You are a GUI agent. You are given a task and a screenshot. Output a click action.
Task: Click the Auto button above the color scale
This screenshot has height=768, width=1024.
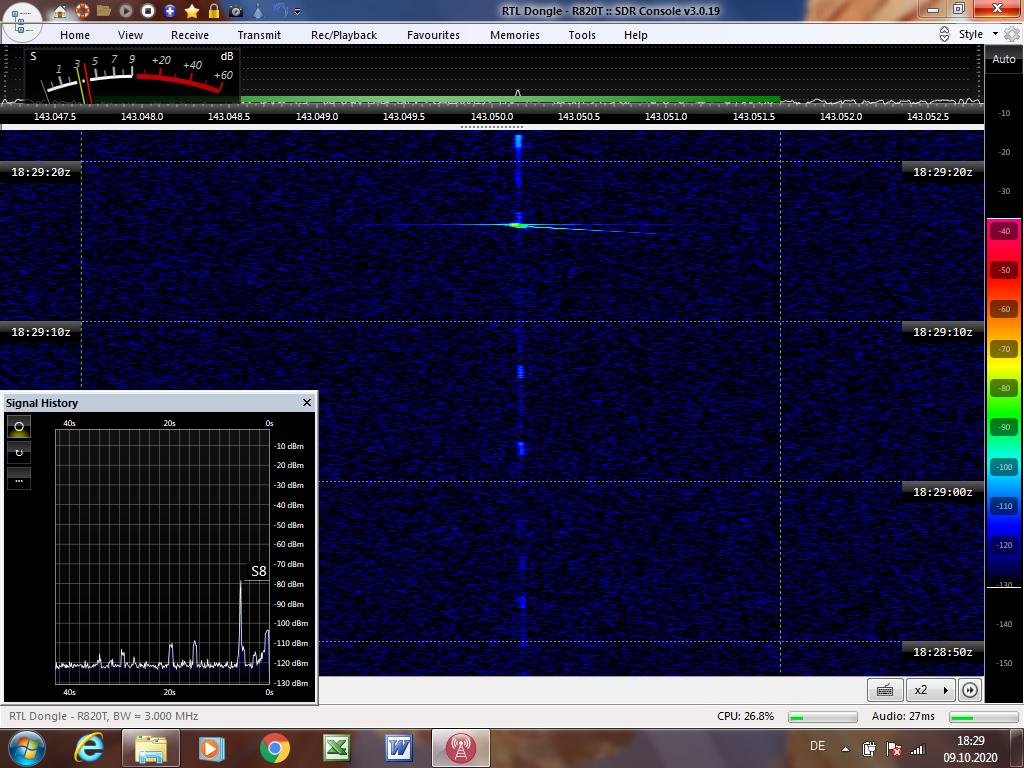click(1004, 59)
